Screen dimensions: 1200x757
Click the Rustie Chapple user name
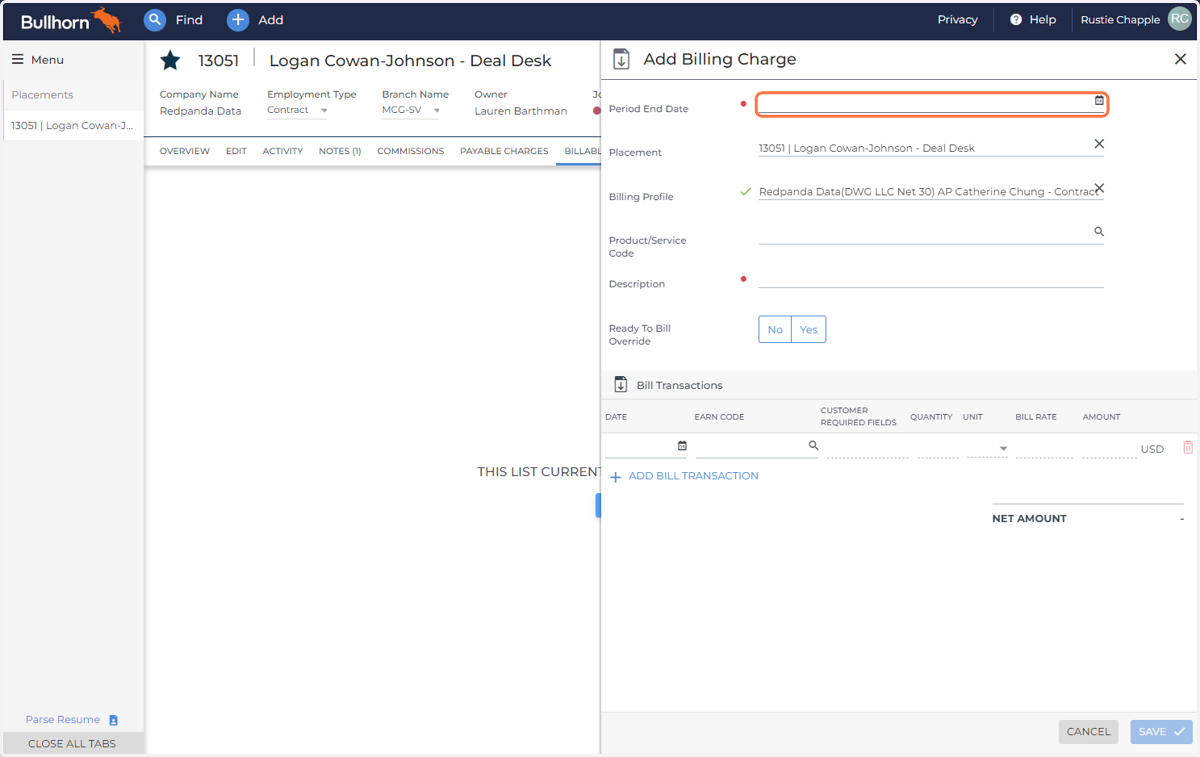[x=1120, y=20]
